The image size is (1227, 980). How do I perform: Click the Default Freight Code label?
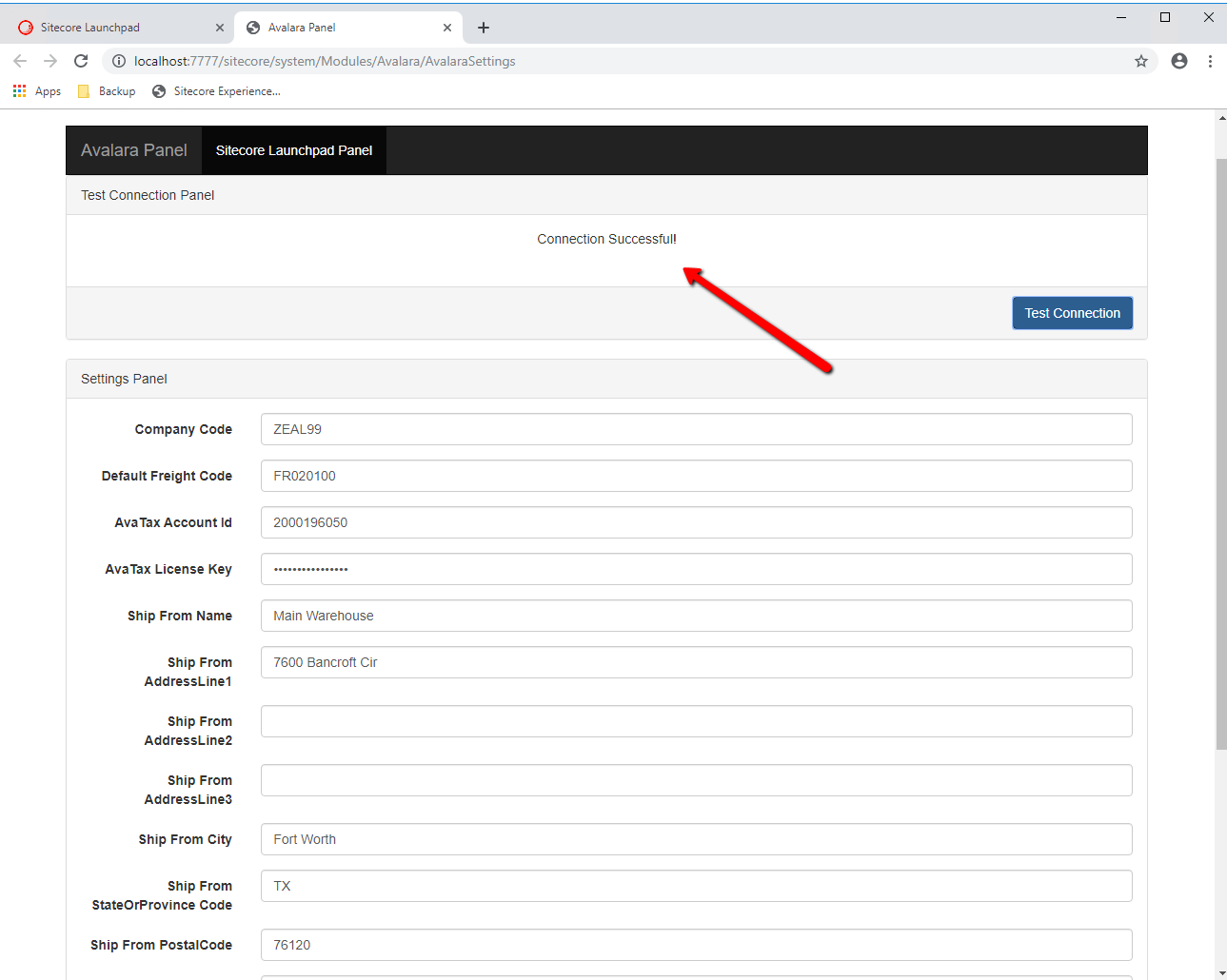tap(167, 476)
